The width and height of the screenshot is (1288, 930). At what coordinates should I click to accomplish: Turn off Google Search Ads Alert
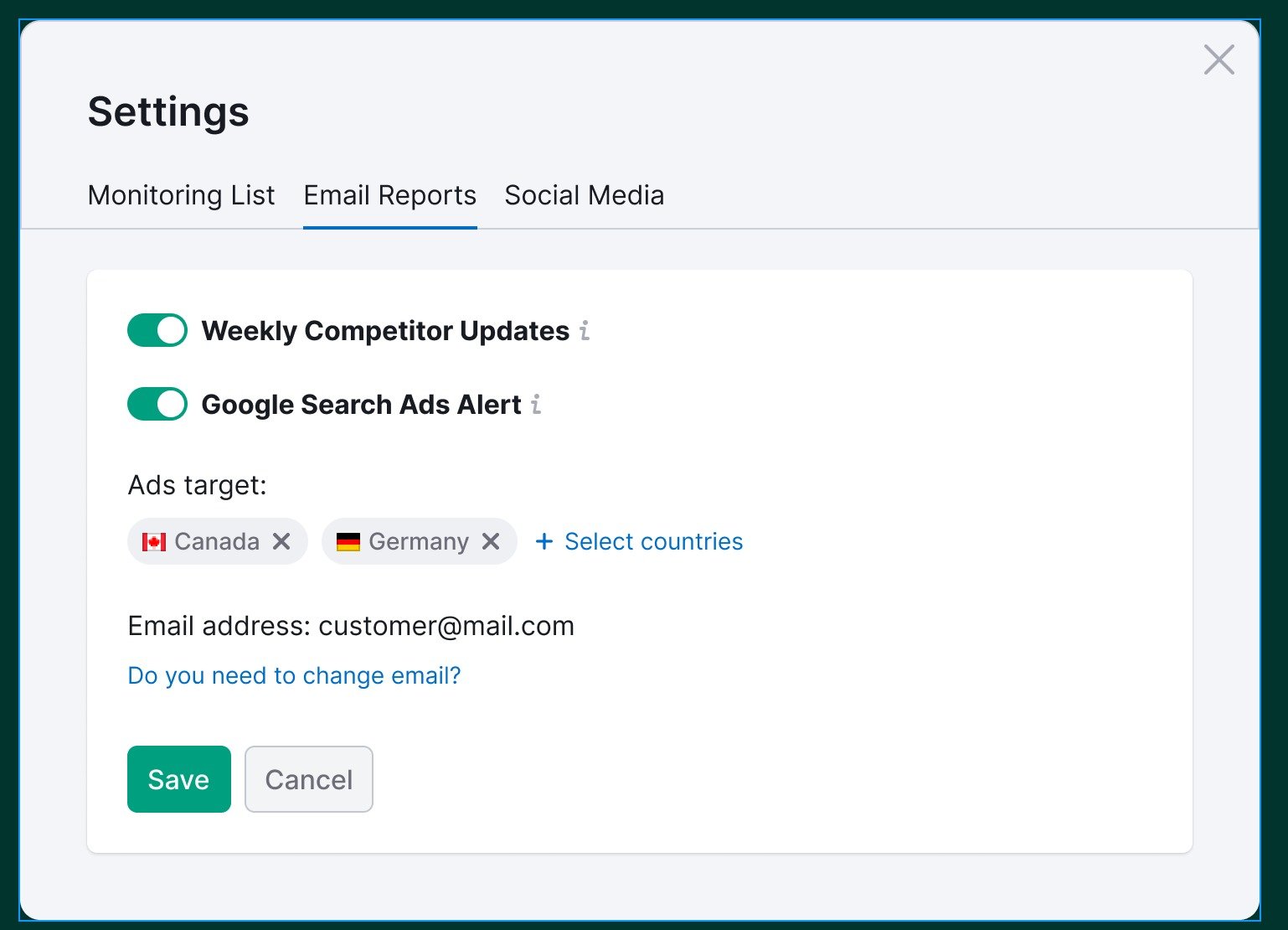point(157,404)
